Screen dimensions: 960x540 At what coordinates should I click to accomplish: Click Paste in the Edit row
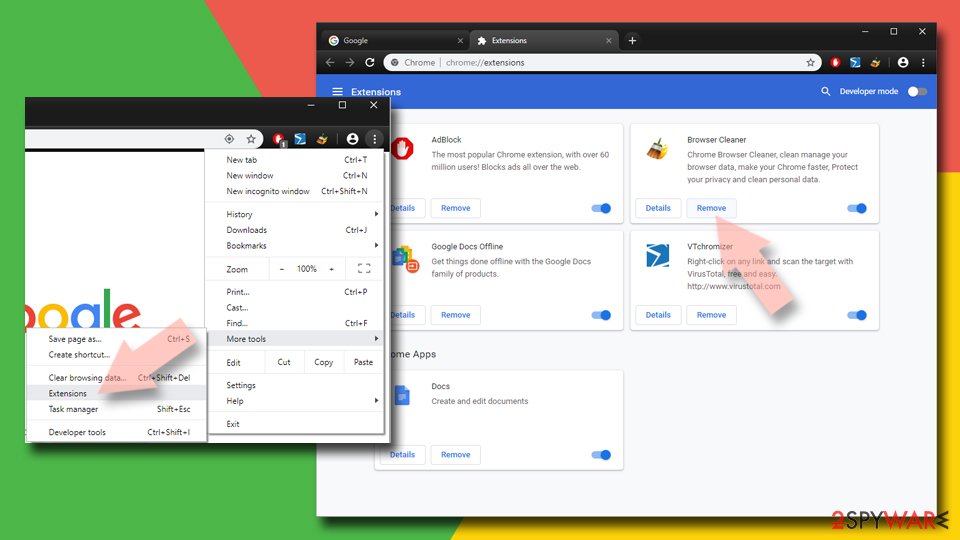click(x=363, y=362)
